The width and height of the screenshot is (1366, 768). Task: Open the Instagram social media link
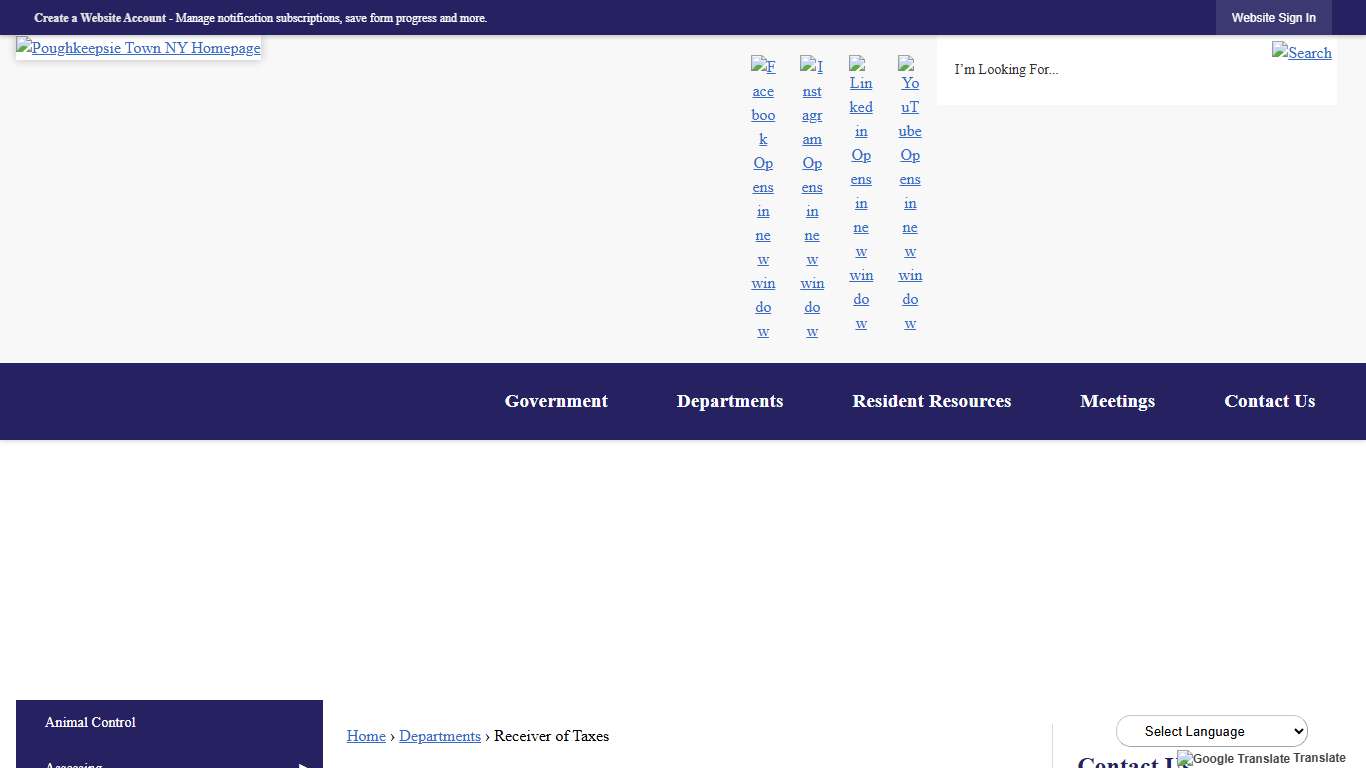coord(812,198)
